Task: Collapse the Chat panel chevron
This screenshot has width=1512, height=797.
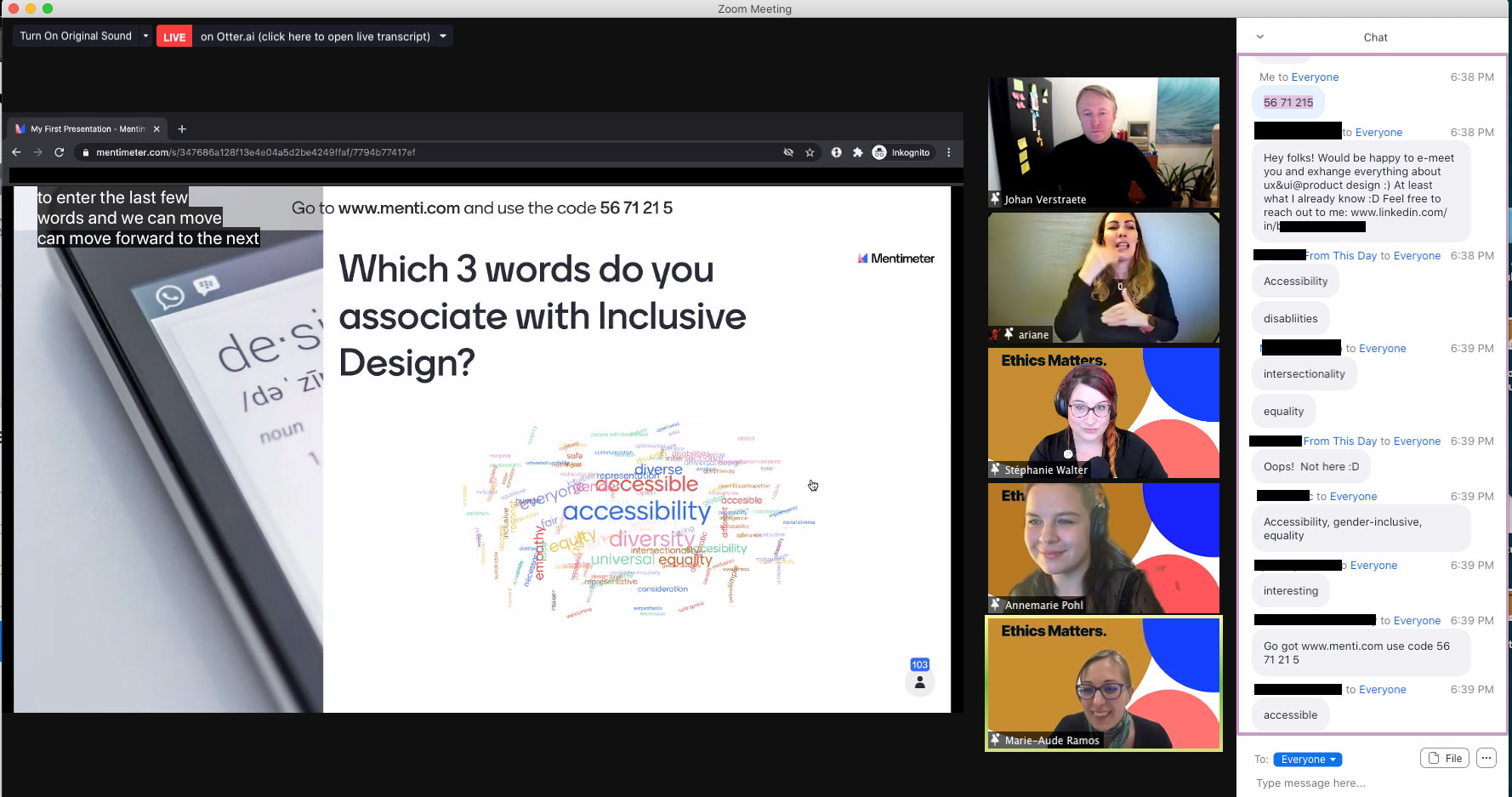Action: click(x=1260, y=37)
